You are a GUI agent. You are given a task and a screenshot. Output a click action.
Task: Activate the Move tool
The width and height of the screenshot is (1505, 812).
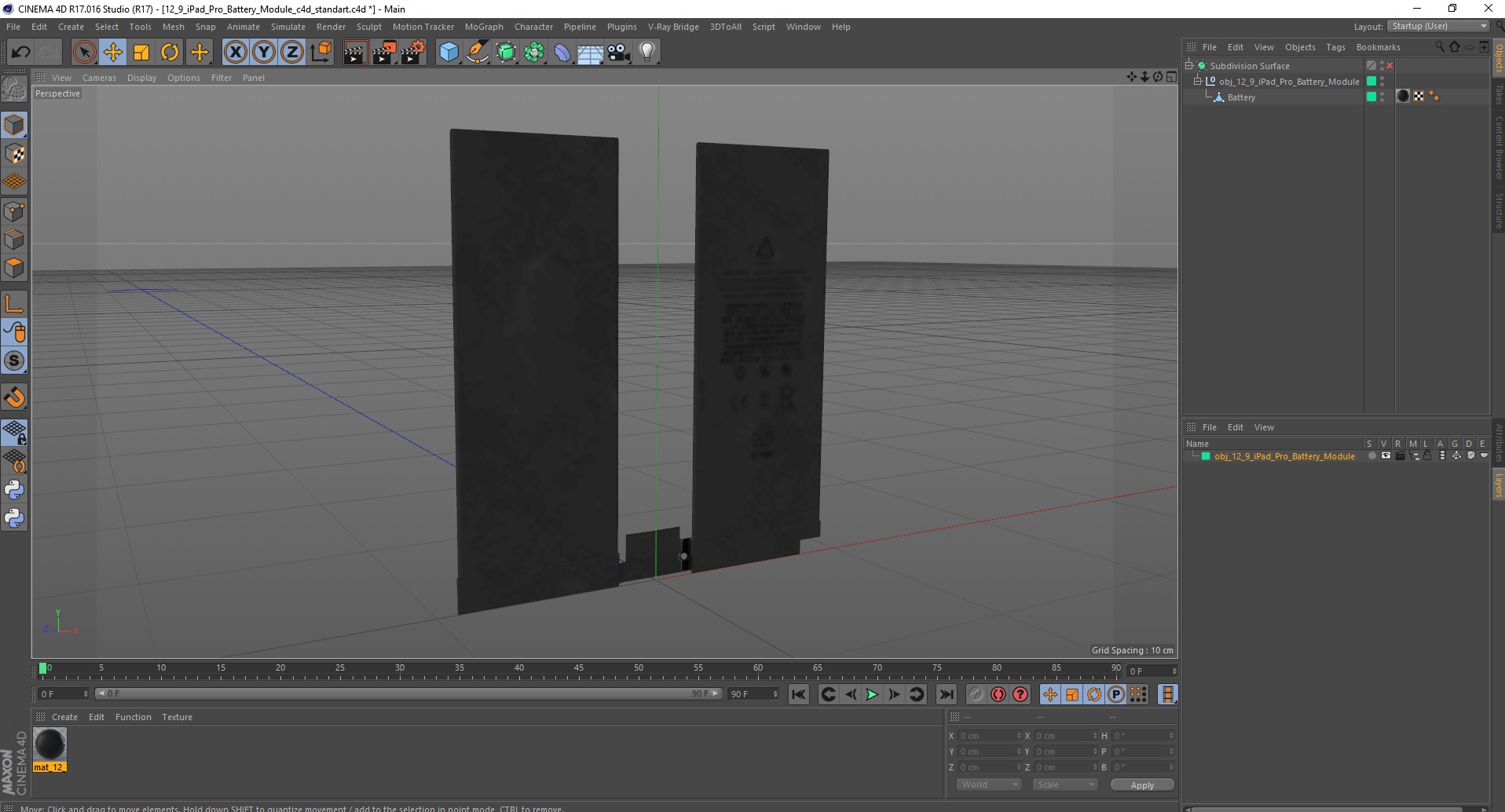[x=113, y=53]
